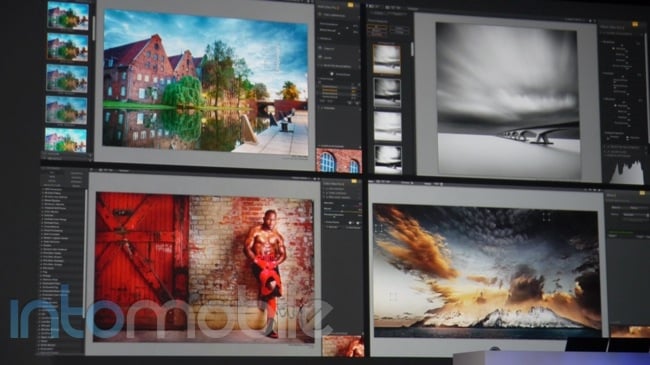Screen dimensions: 650x365
Task: Click the scrollbar beside black-and-white preset thumbnails
Action: point(412,49)
